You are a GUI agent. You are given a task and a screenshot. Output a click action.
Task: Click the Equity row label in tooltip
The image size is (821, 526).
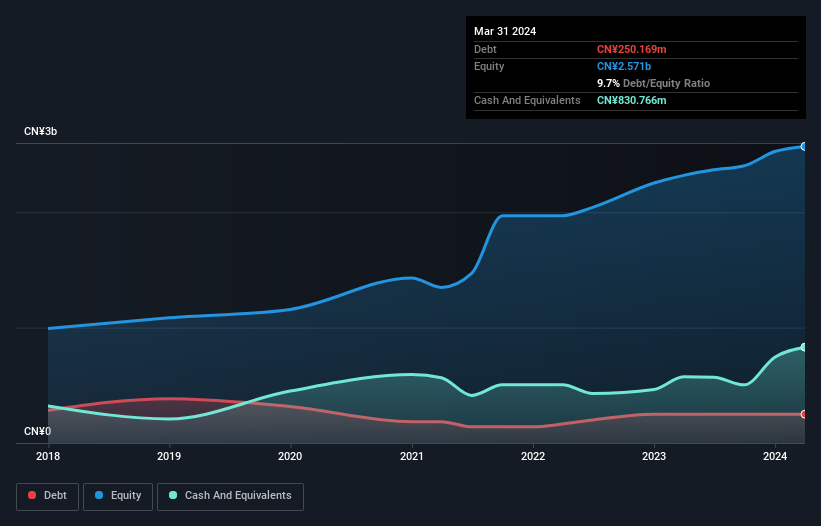489,66
